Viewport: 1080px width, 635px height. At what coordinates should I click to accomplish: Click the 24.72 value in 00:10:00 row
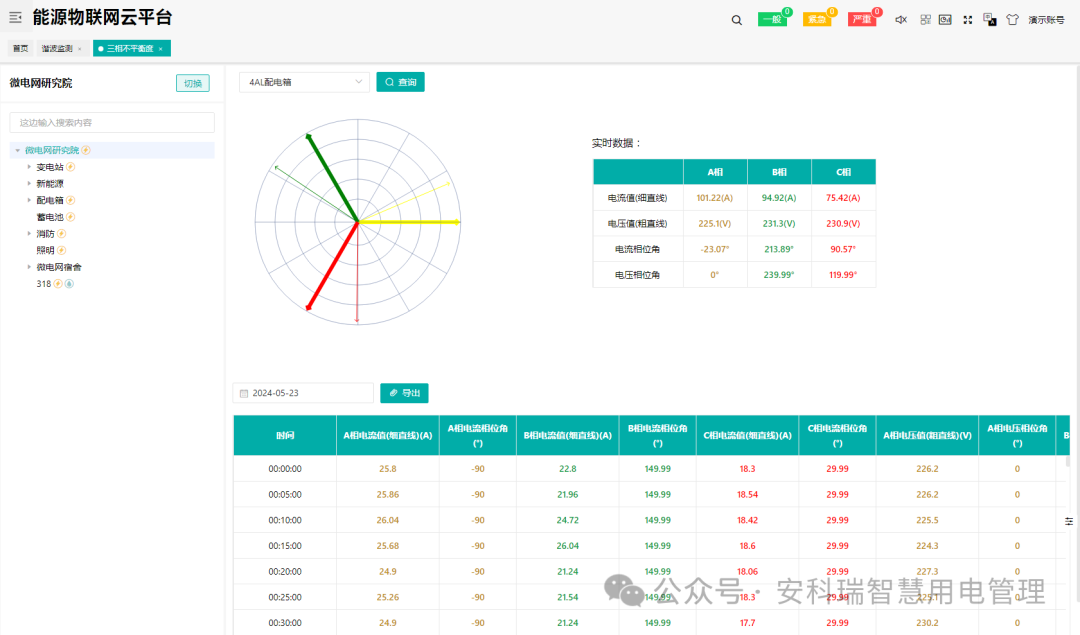tap(568, 520)
